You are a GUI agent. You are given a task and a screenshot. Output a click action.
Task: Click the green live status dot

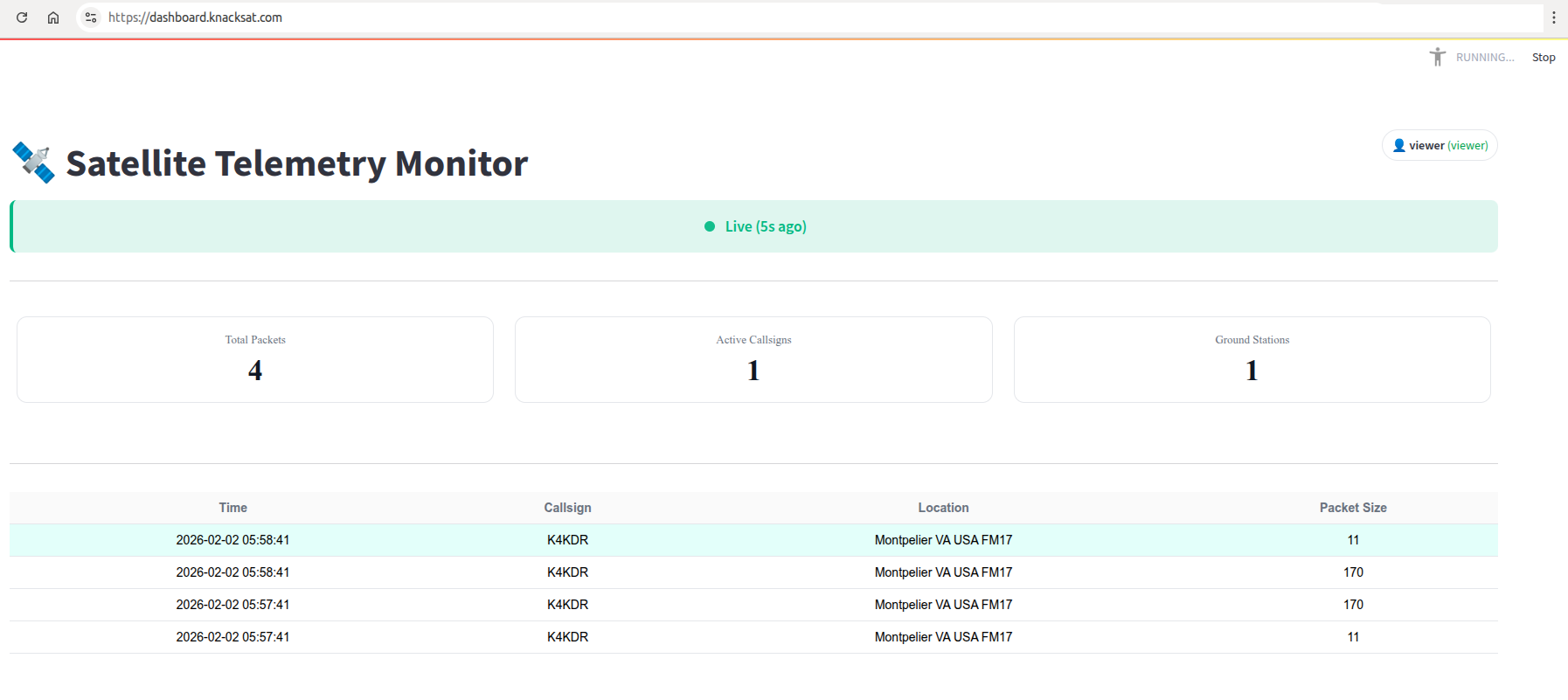(710, 226)
